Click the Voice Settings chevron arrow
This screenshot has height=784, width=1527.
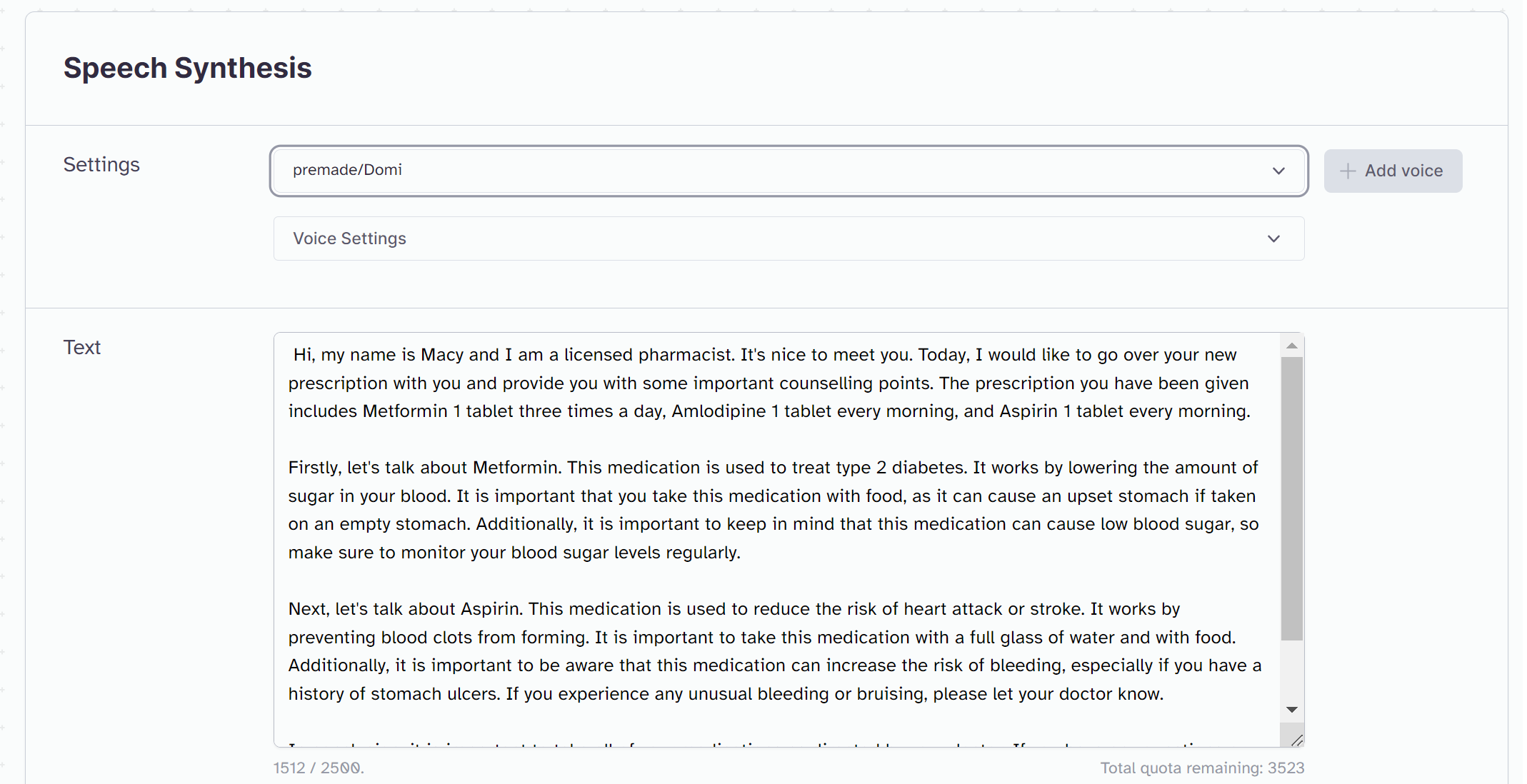(1274, 239)
